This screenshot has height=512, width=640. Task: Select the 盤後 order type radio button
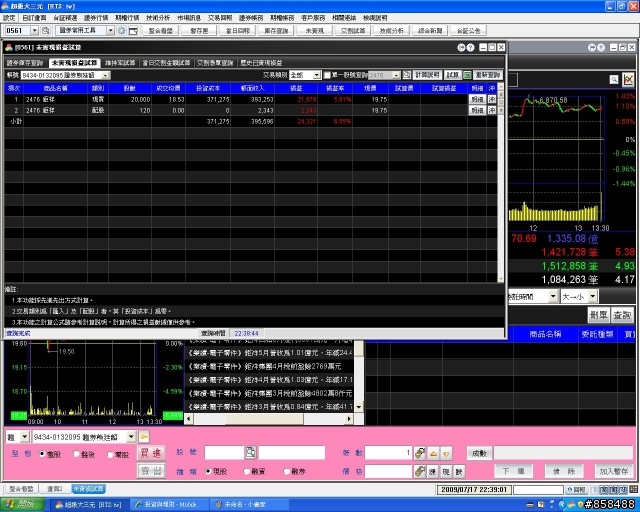[76, 454]
